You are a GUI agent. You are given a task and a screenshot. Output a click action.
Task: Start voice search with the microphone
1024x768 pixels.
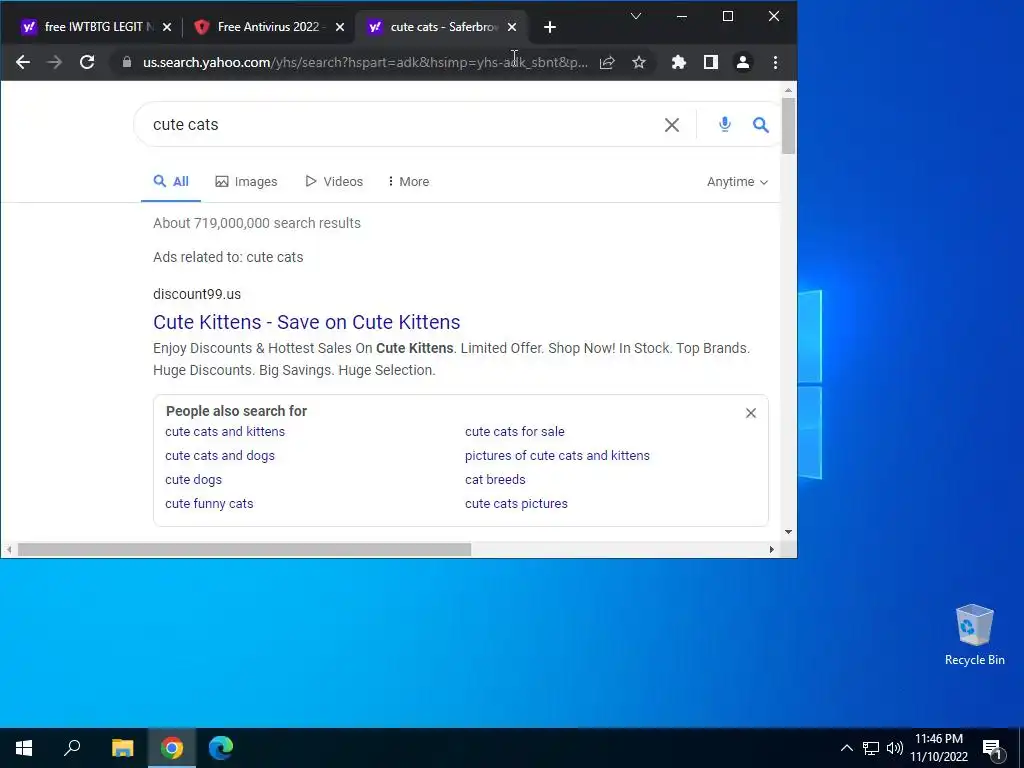point(725,124)
